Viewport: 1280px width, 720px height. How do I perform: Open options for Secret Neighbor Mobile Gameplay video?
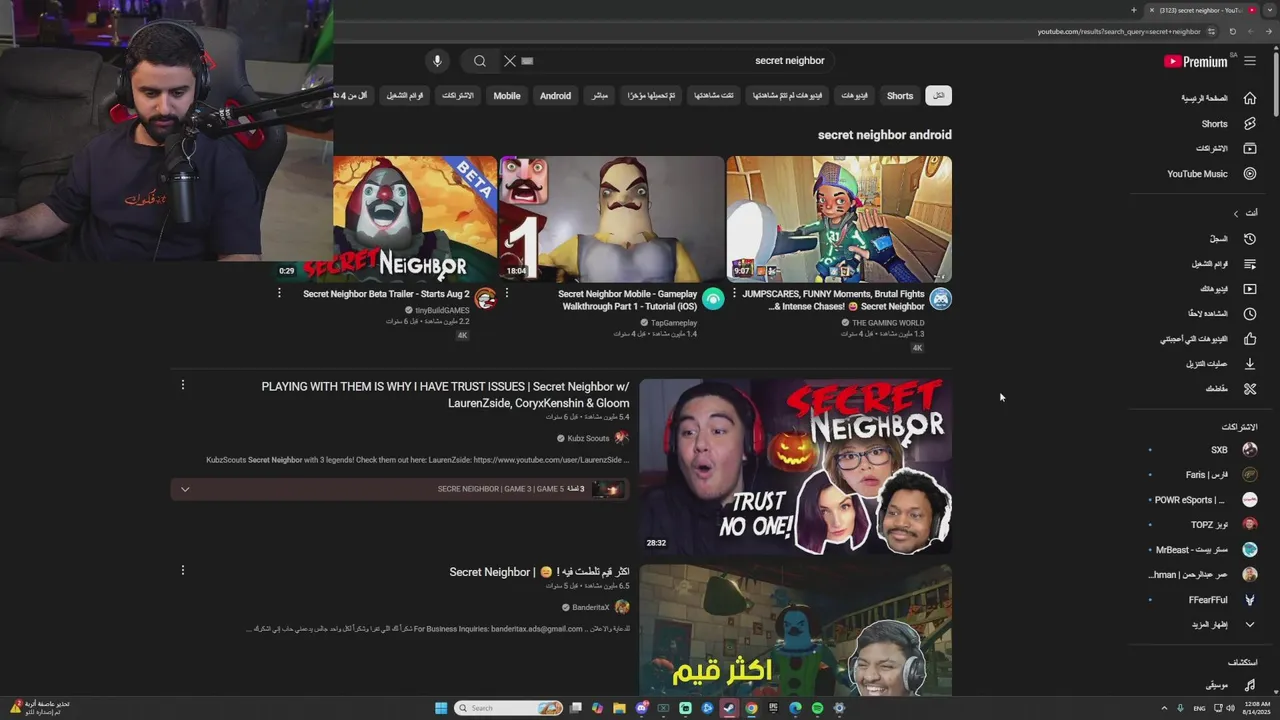507,293
